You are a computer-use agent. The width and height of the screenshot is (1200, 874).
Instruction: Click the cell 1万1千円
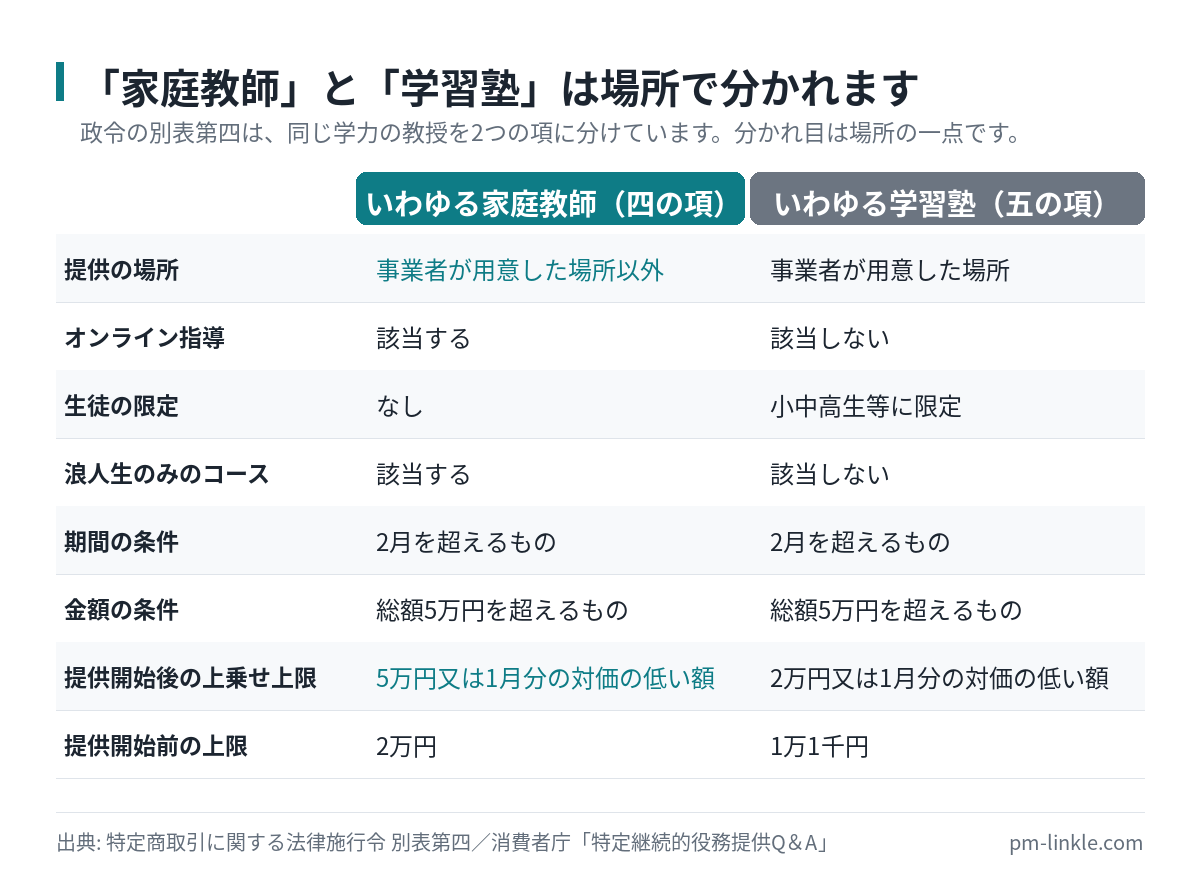coord(819,745)
